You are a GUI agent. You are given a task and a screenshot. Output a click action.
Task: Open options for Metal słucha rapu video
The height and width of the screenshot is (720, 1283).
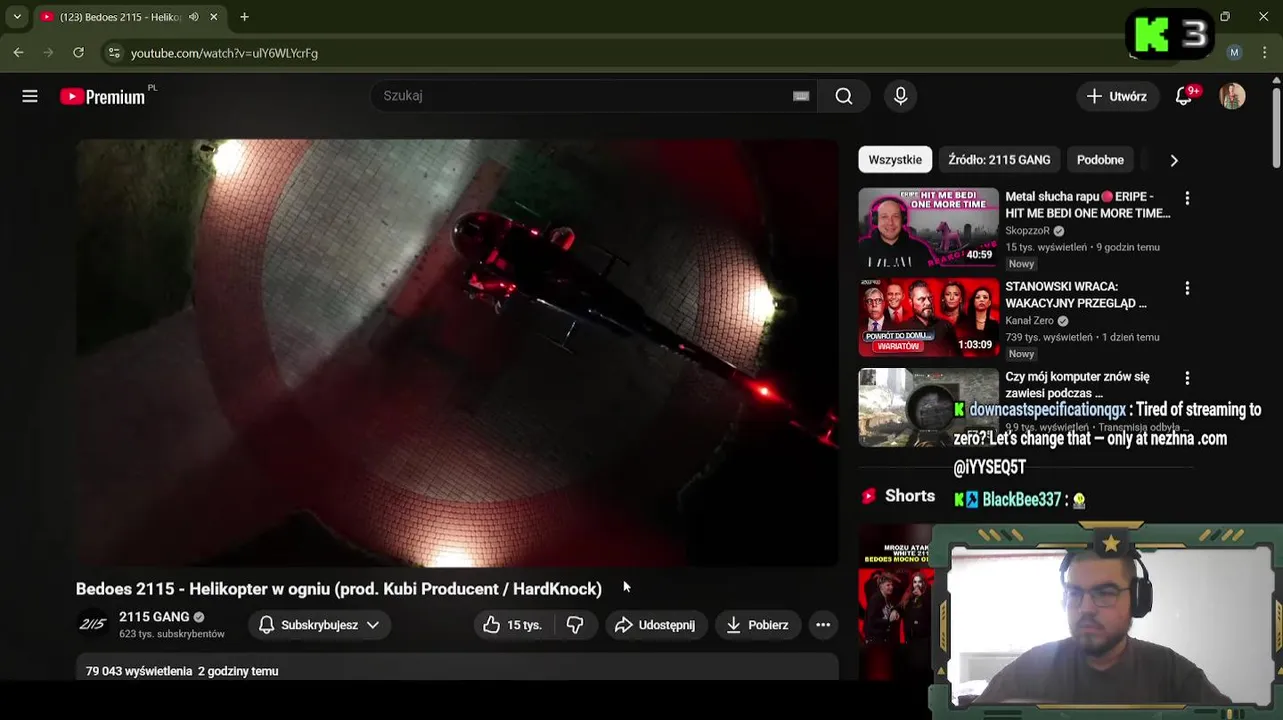coord(1187,198)
